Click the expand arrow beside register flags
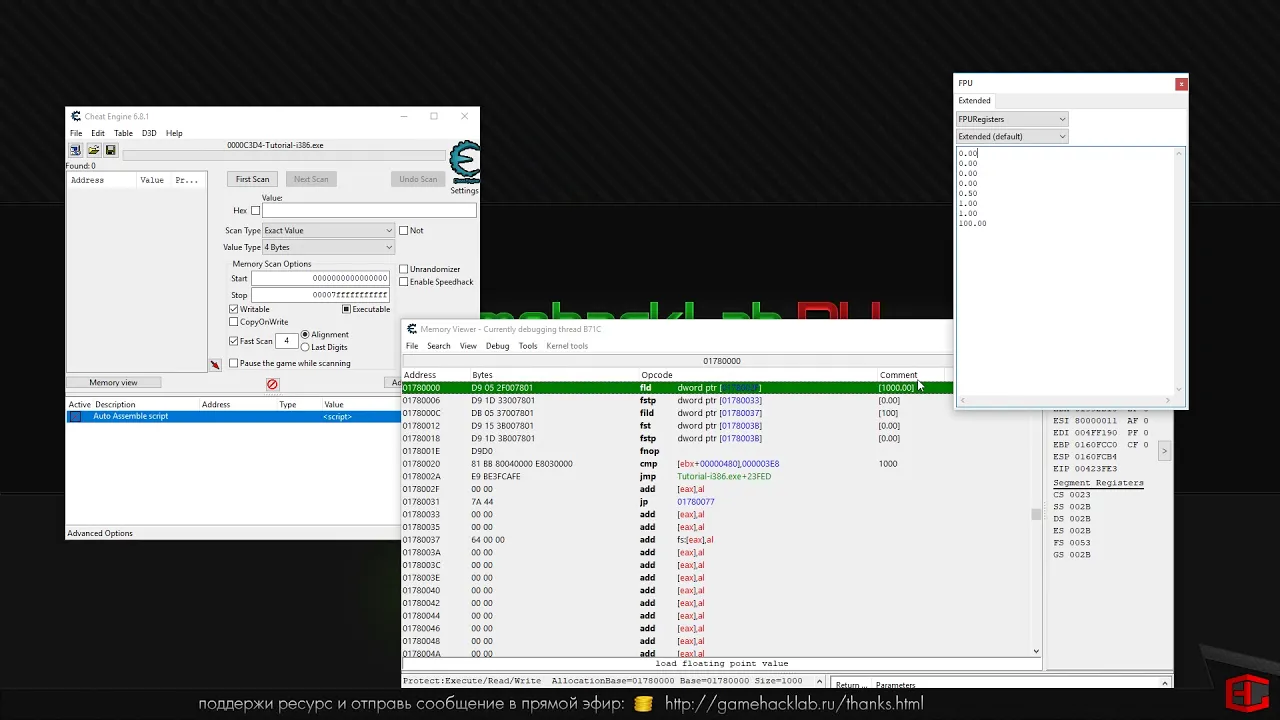 pyautogui.click(x=1164, y=452)
